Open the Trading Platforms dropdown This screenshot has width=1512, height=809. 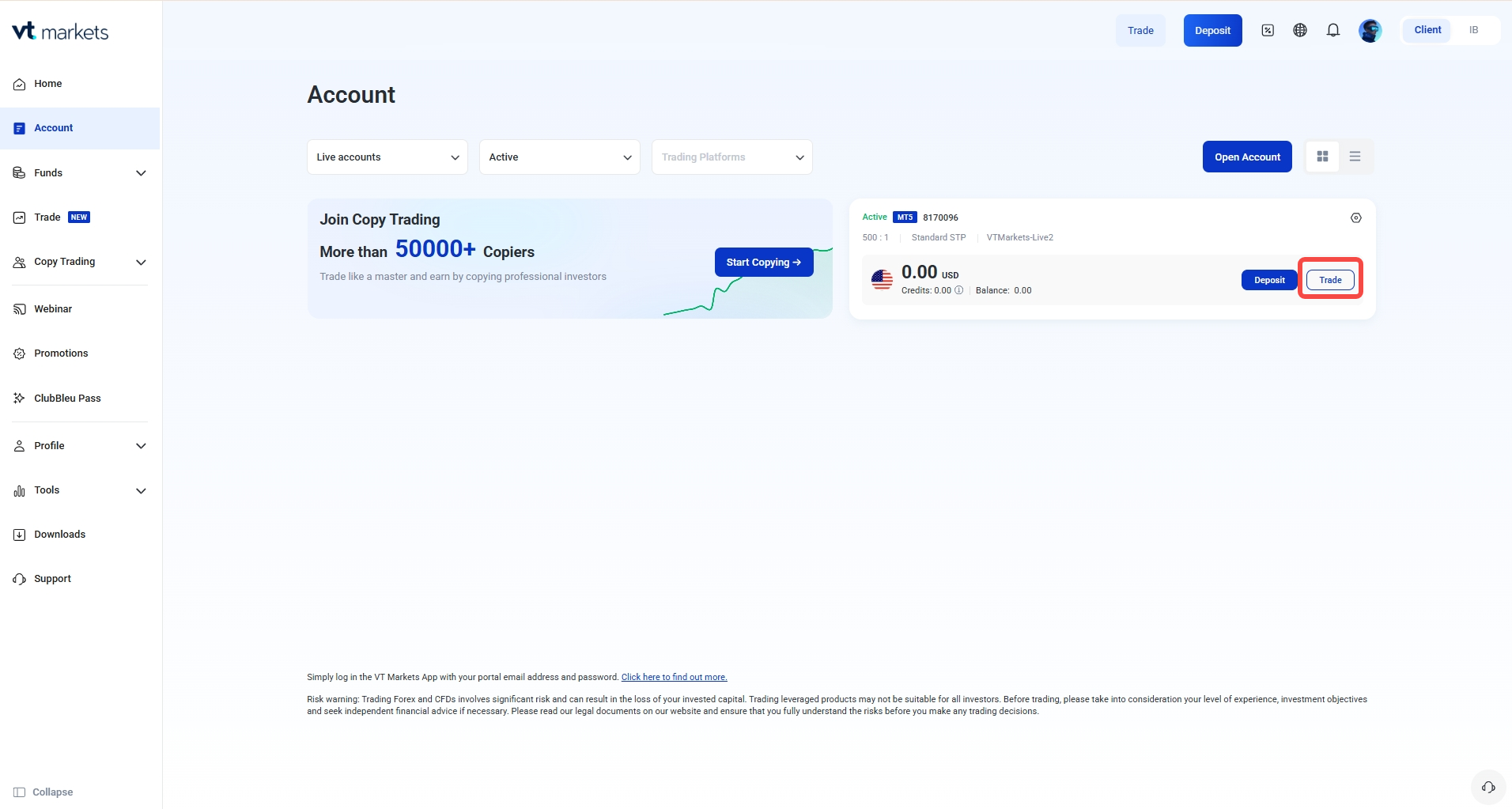732,157
